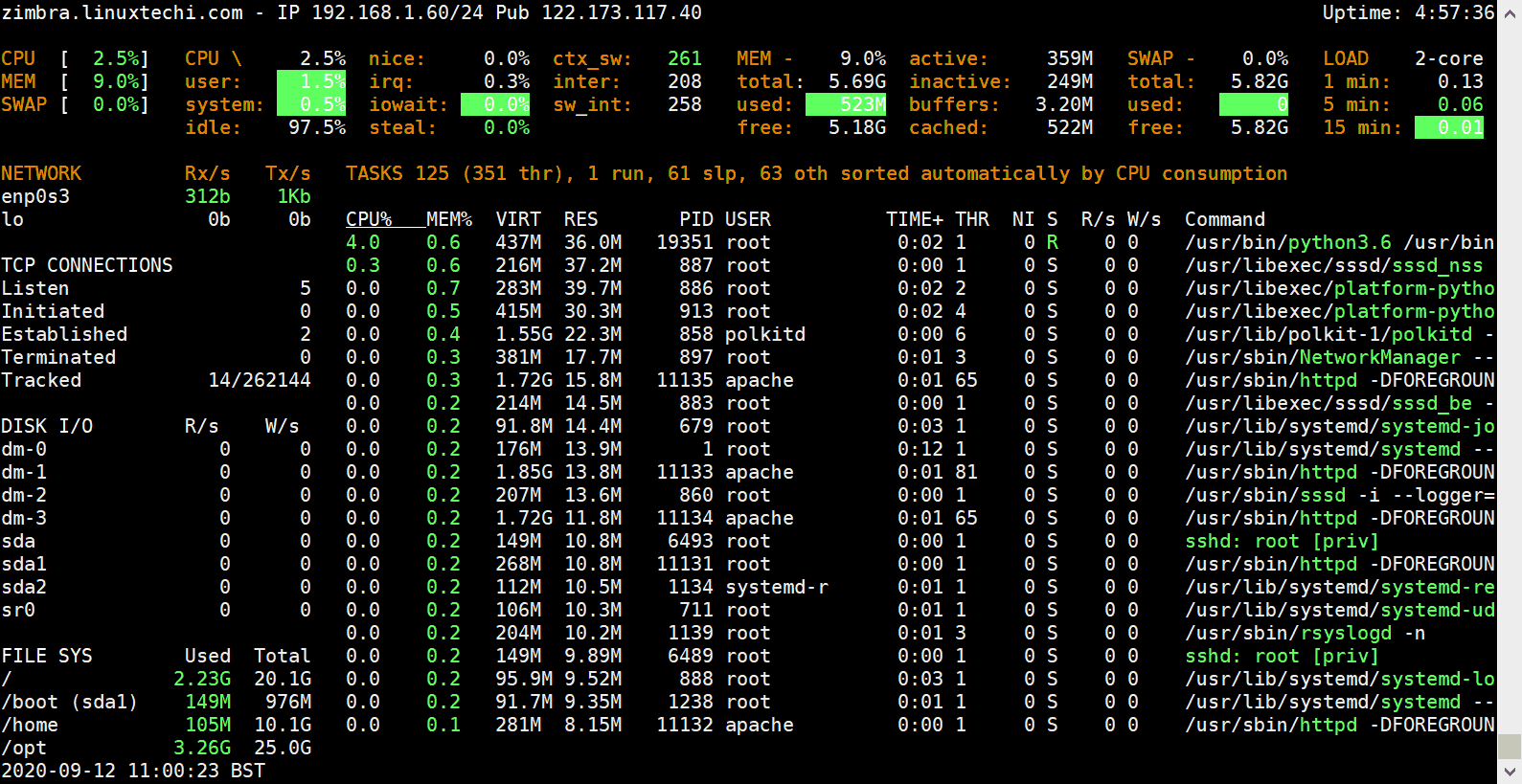The height and width of the screenshot is (784, 1522).
Task: Click the /boot (sda1) filesystem row
Action: tap(156, 702)
